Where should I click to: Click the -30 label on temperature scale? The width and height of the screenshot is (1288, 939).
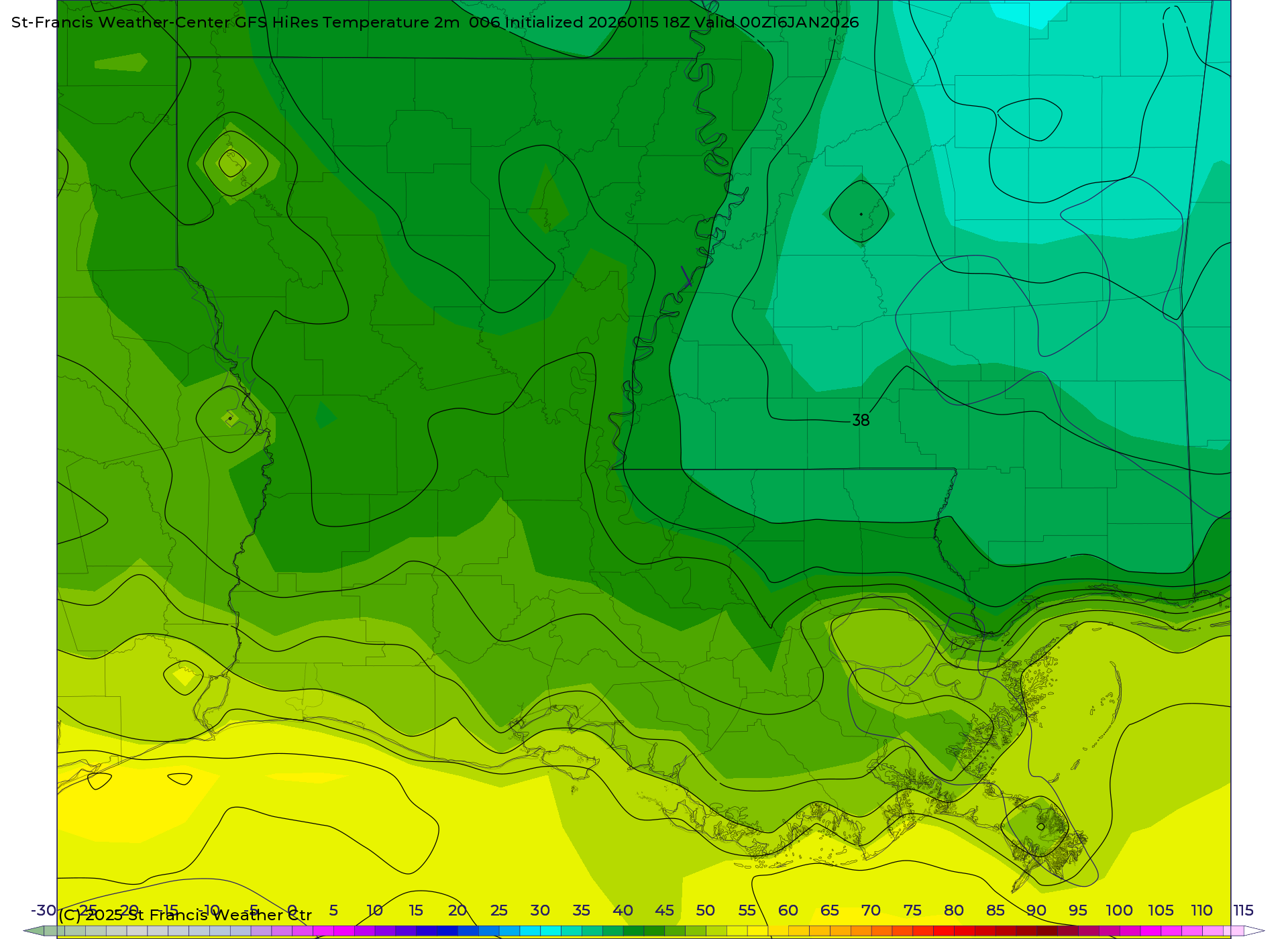[44, 911]
